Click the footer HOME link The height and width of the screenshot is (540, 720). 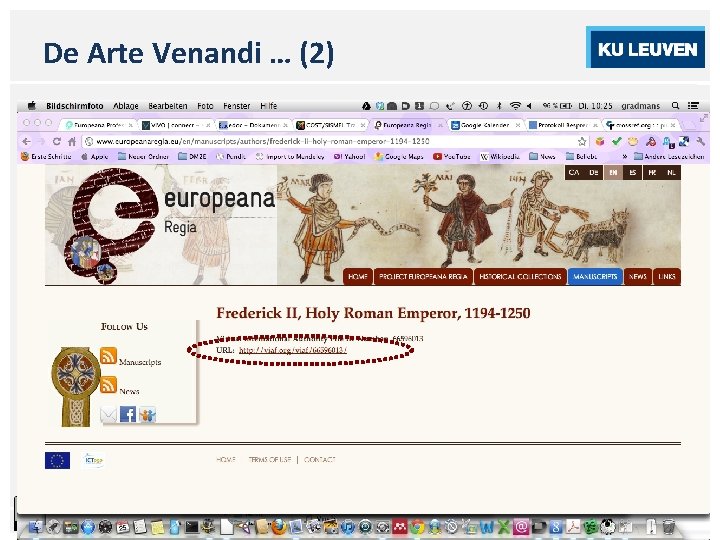coord(225,460)
